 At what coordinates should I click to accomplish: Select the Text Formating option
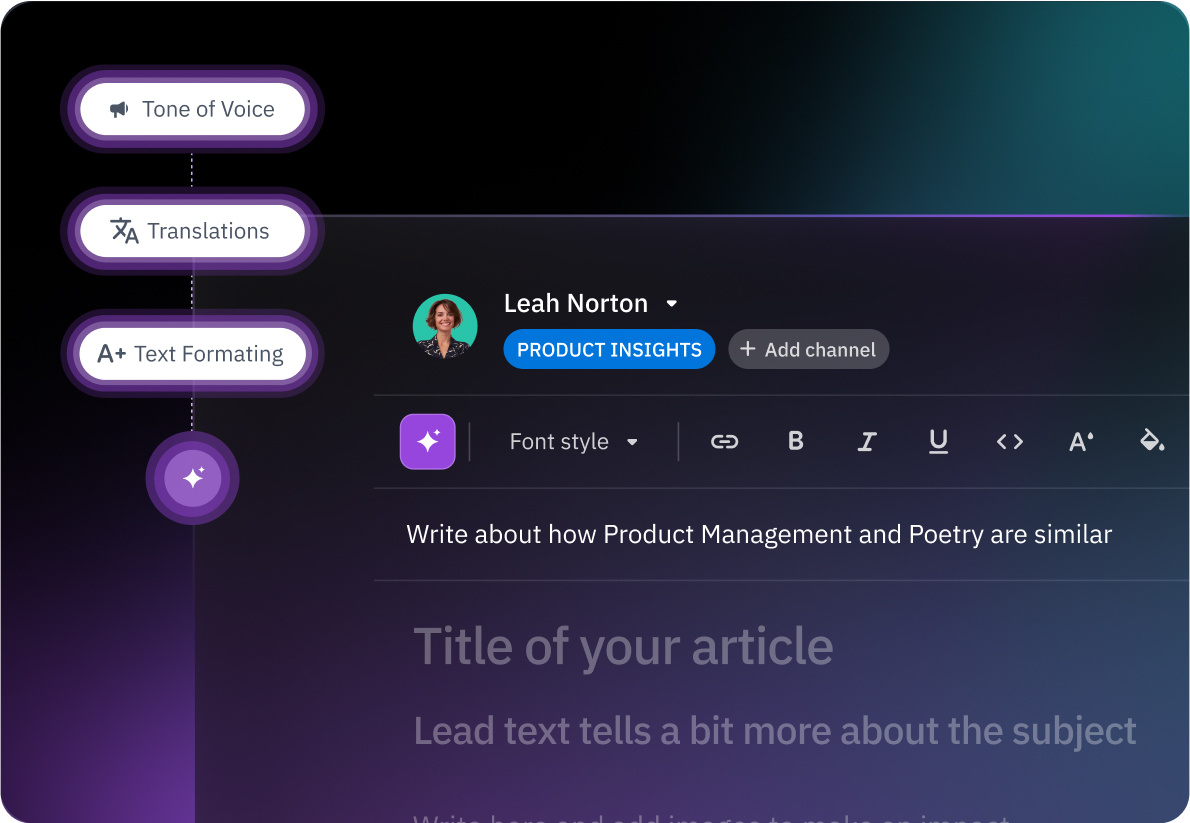(x=191, y=354)
